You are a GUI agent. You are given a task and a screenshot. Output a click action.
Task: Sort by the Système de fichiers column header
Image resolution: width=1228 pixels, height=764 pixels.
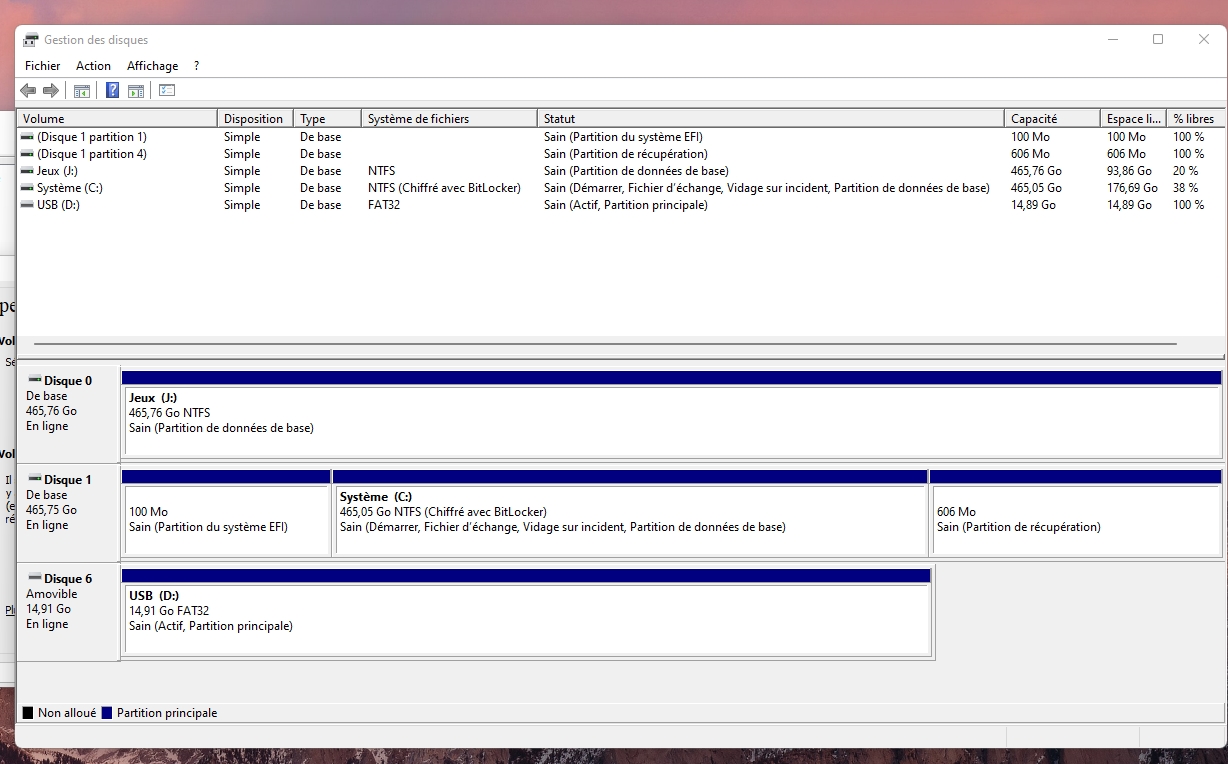click(448, 119)
